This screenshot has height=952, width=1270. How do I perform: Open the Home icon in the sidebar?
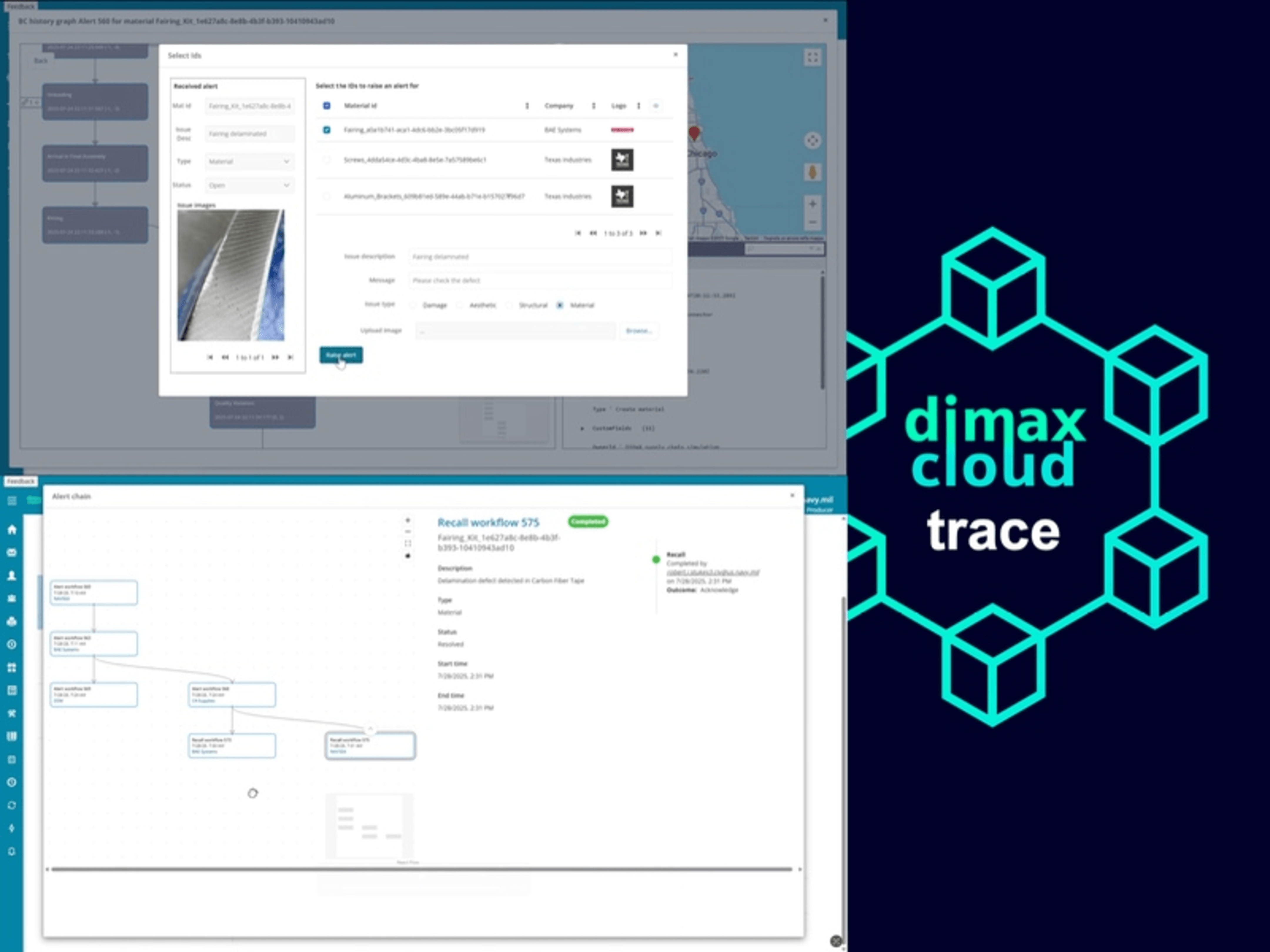[11, 530]
